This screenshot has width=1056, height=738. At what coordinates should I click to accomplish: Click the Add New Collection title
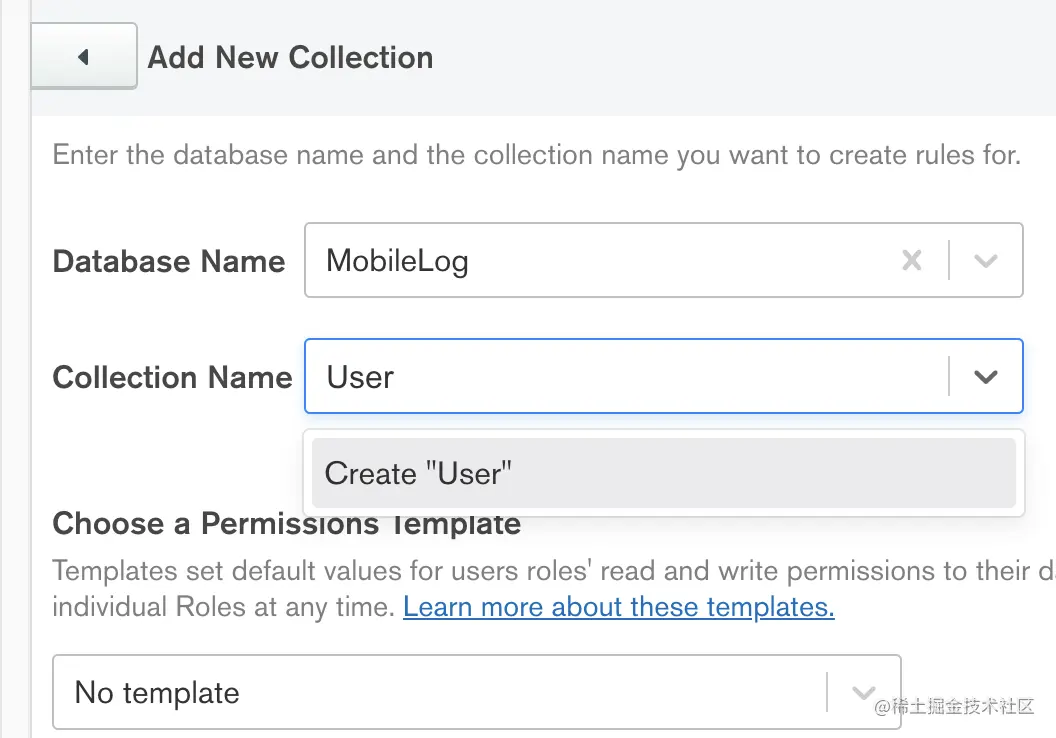[x=290, y=57]
